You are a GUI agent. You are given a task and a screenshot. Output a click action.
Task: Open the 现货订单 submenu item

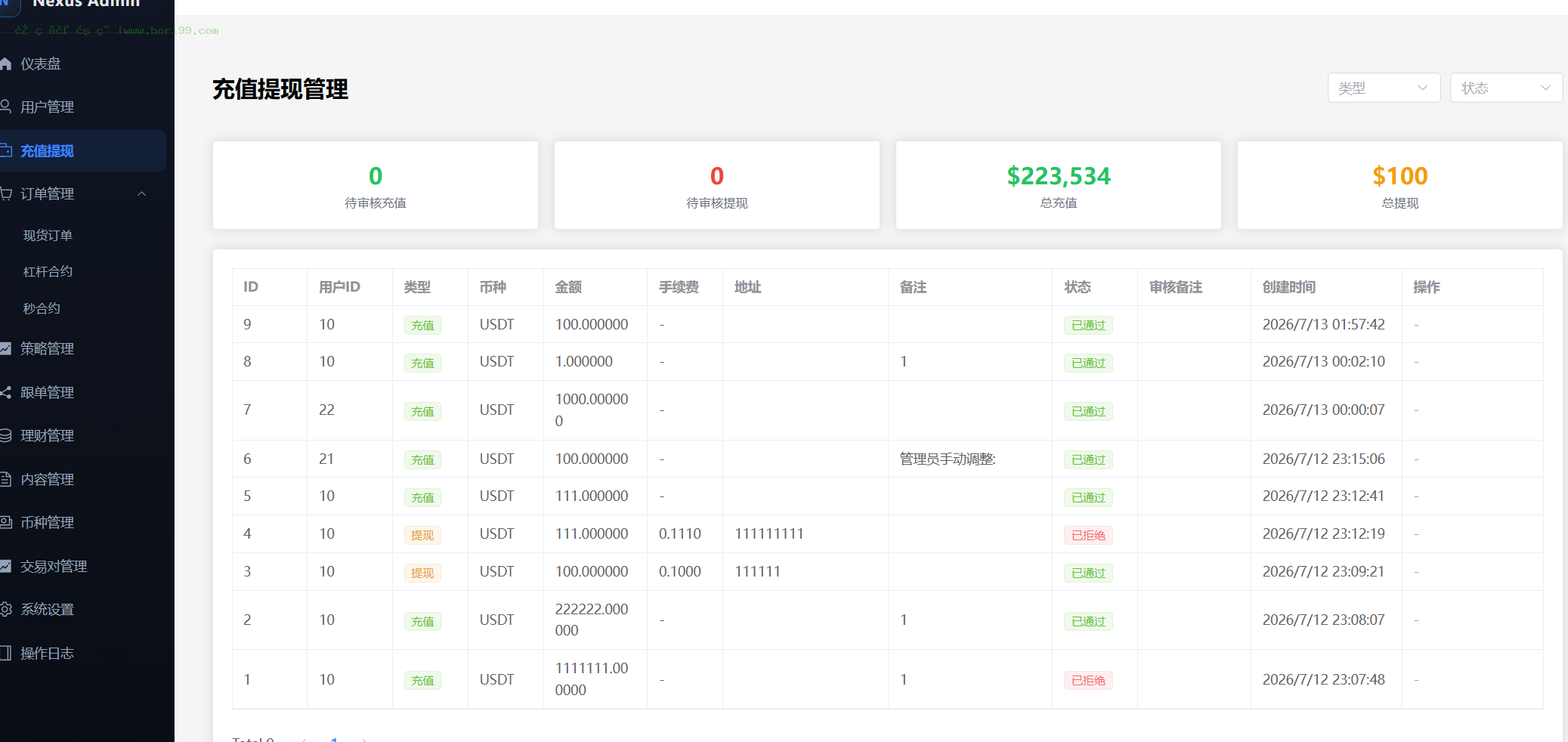(x=48, y=236)
